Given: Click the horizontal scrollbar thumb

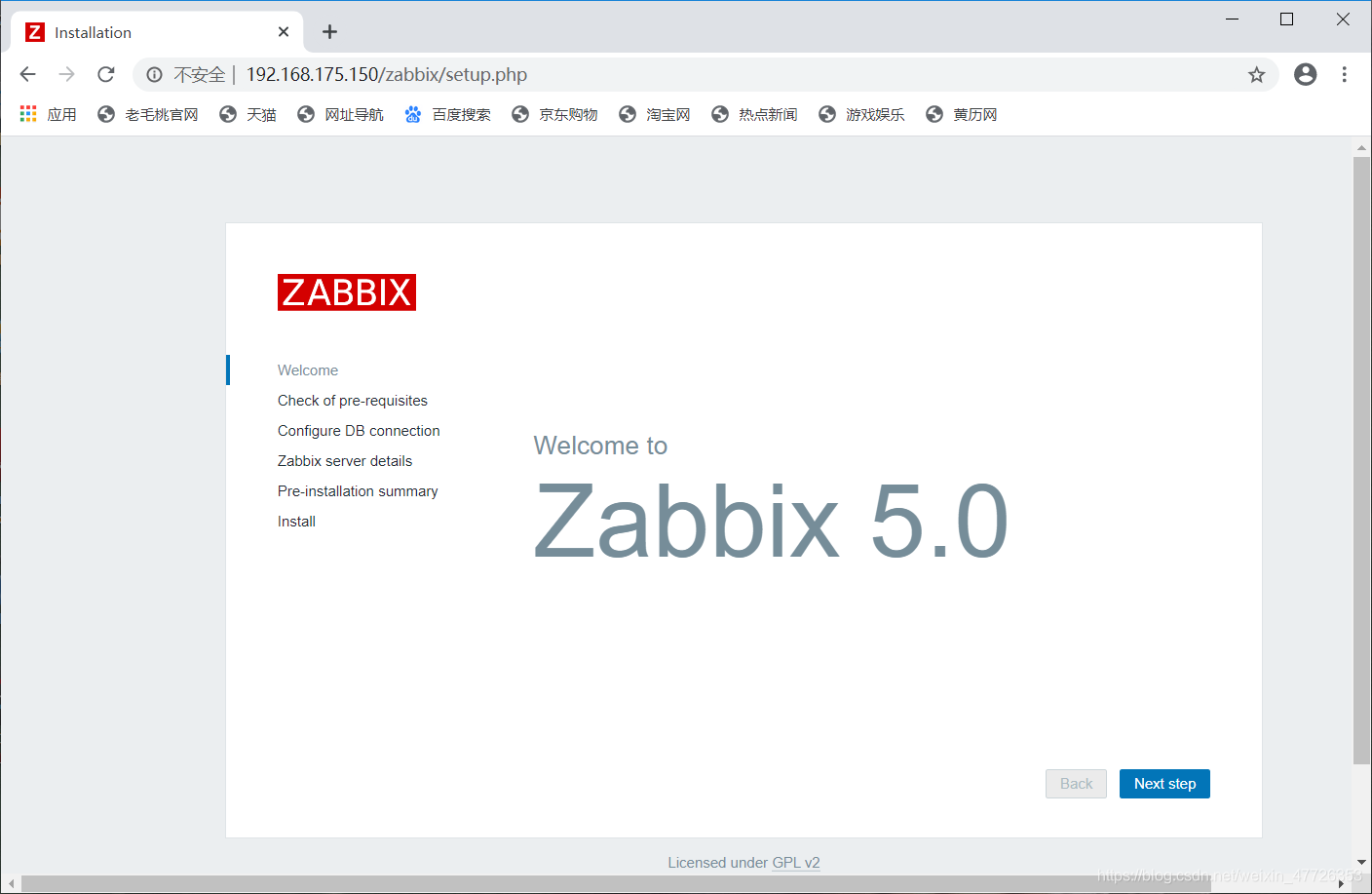Looking at the screenshot, I should (x=616, y=883).
